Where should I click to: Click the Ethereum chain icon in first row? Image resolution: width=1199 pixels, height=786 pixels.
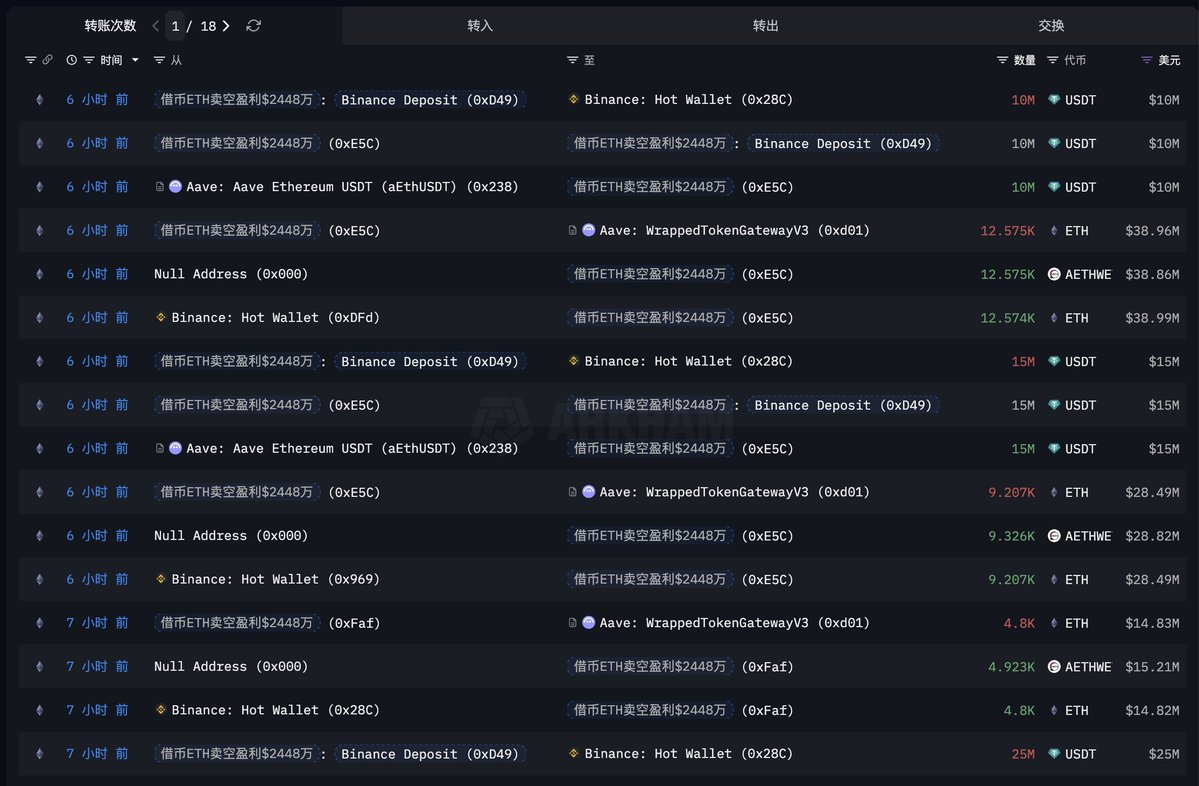tap(40, 100)
